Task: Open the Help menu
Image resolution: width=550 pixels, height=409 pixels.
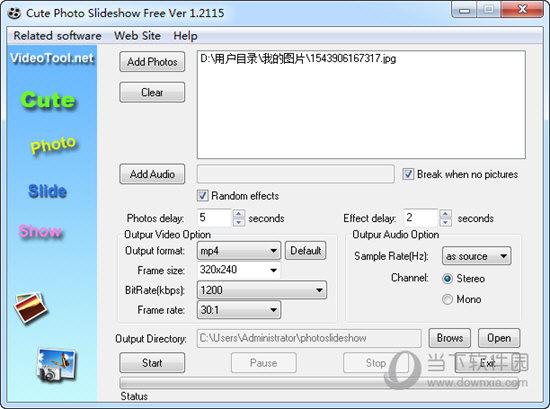Action: (x=185, y=36)
